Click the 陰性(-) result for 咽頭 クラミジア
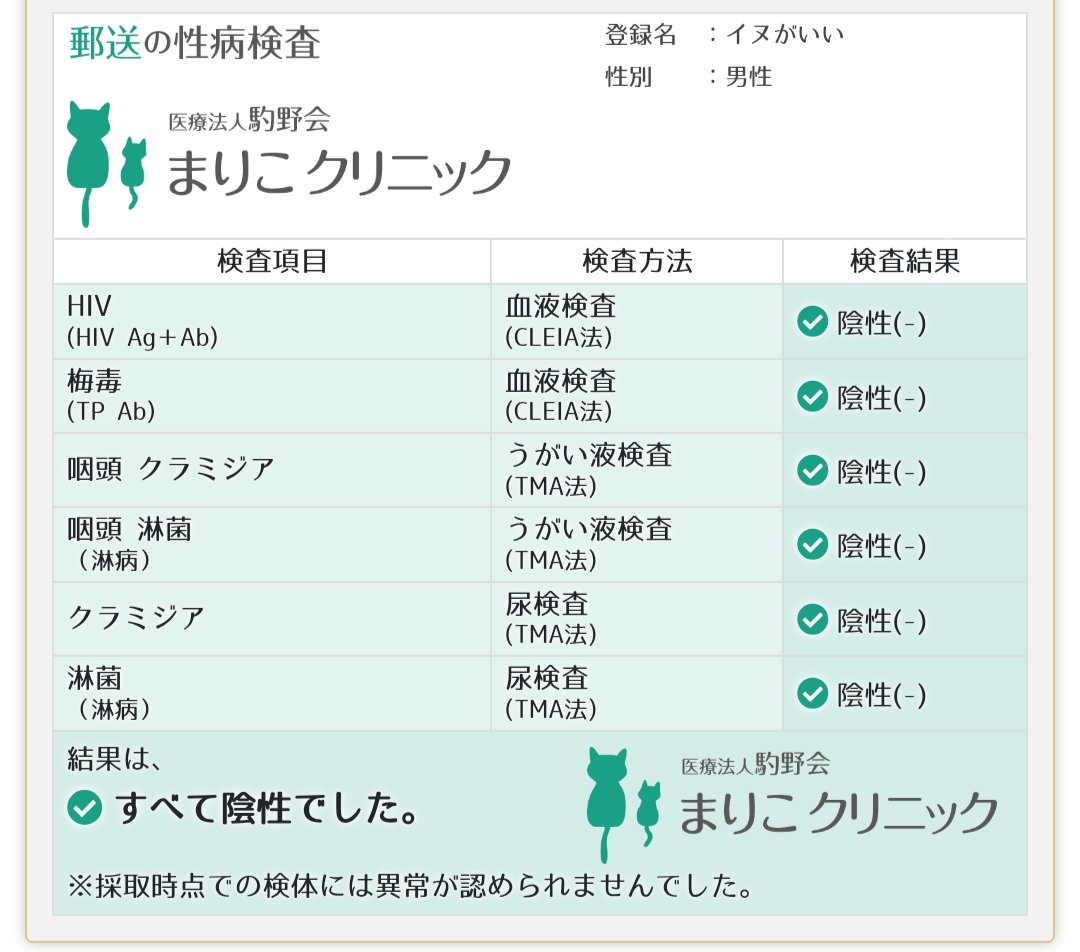 [x=881, y=472]
